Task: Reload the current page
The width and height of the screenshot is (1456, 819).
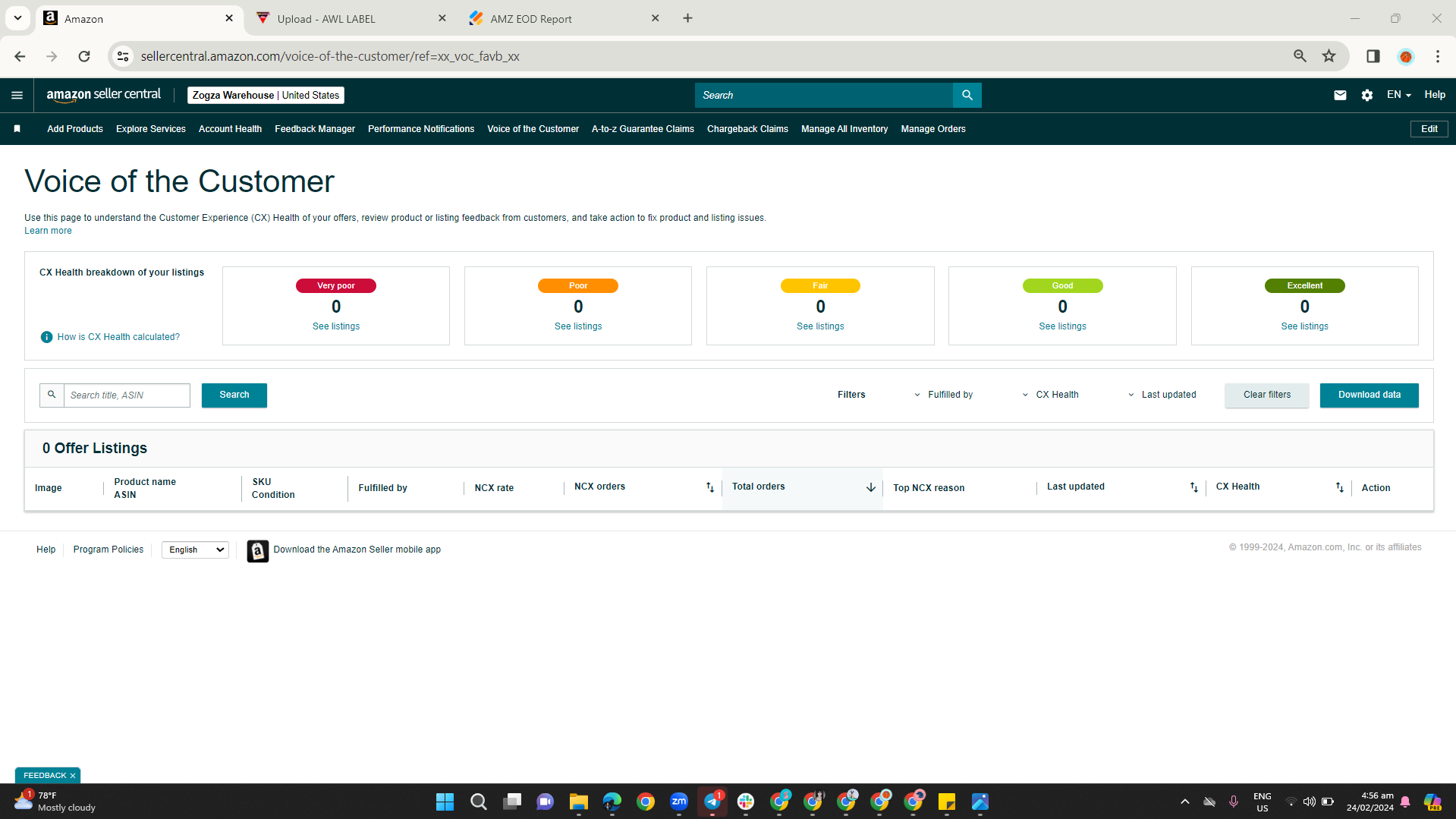Action: click(x=84, y=56)
